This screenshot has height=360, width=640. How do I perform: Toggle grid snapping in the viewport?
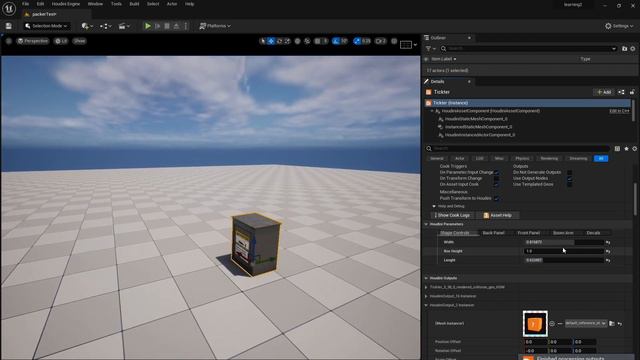[318, 41]
